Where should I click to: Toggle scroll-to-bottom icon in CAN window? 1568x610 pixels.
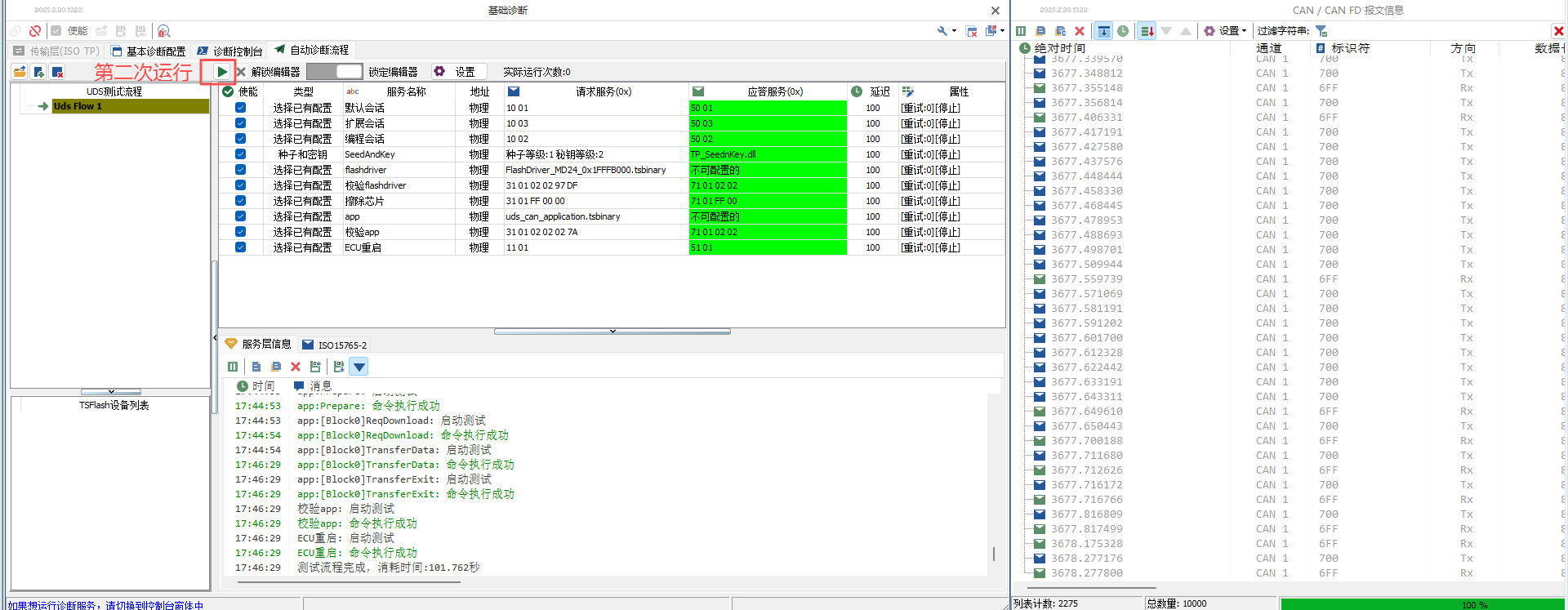[x=1103, y=31]
